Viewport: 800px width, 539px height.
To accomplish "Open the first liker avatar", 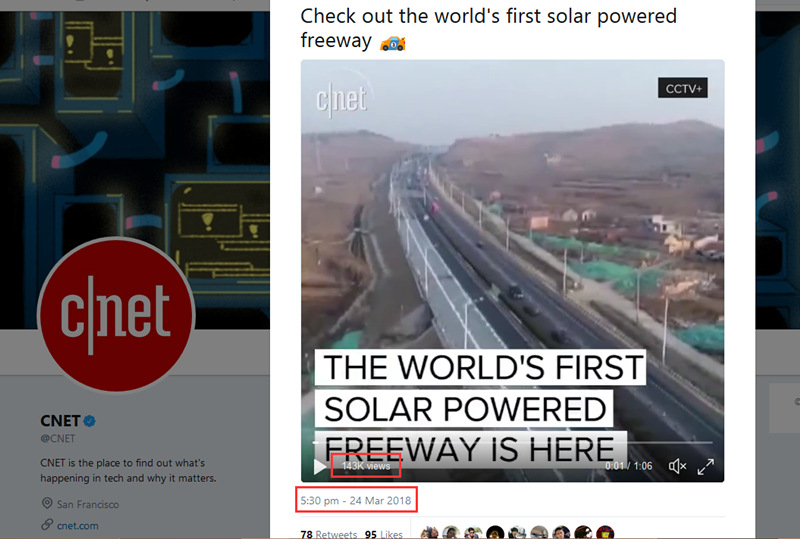I will click(x=430, y=532).
